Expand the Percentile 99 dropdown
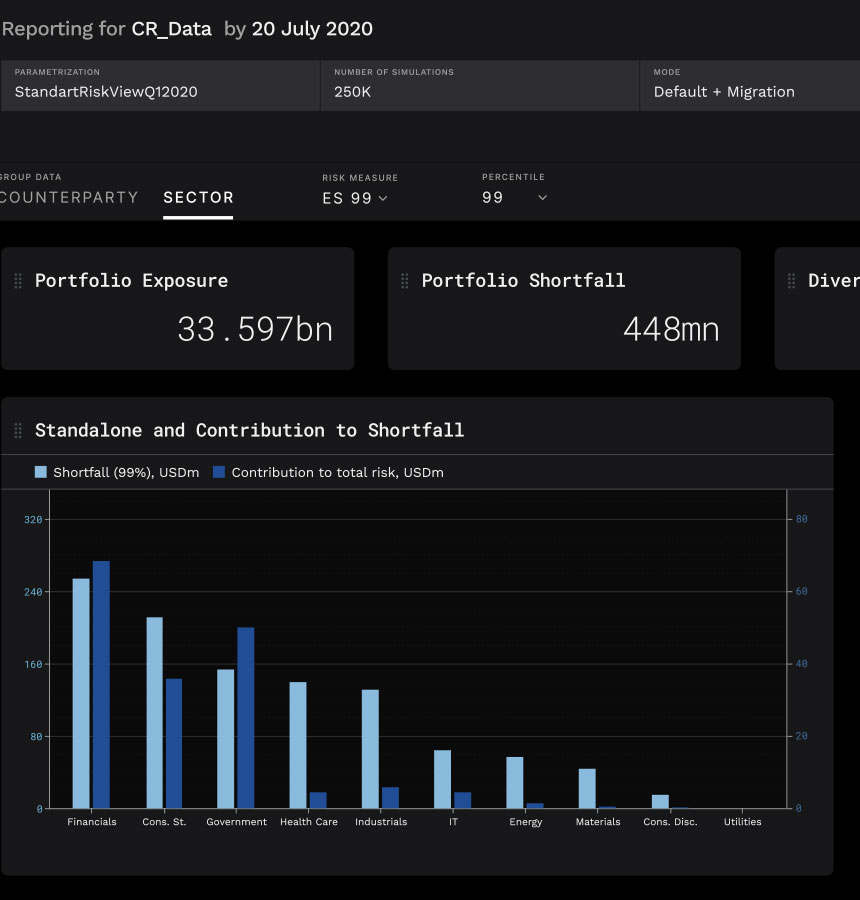The image size is (860, 900). click(515, 198)
